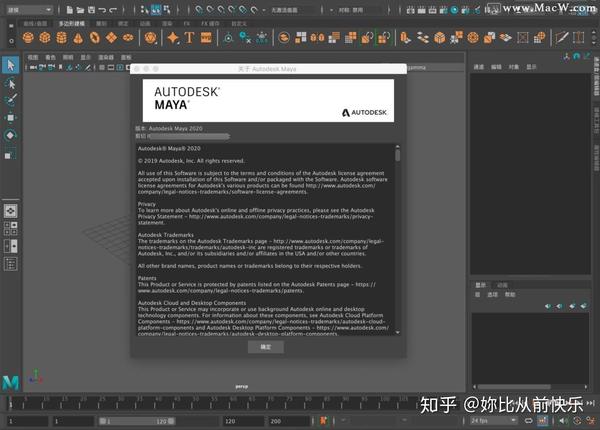Select the two-pane side-by-side layout

click(x=11, y=246)
